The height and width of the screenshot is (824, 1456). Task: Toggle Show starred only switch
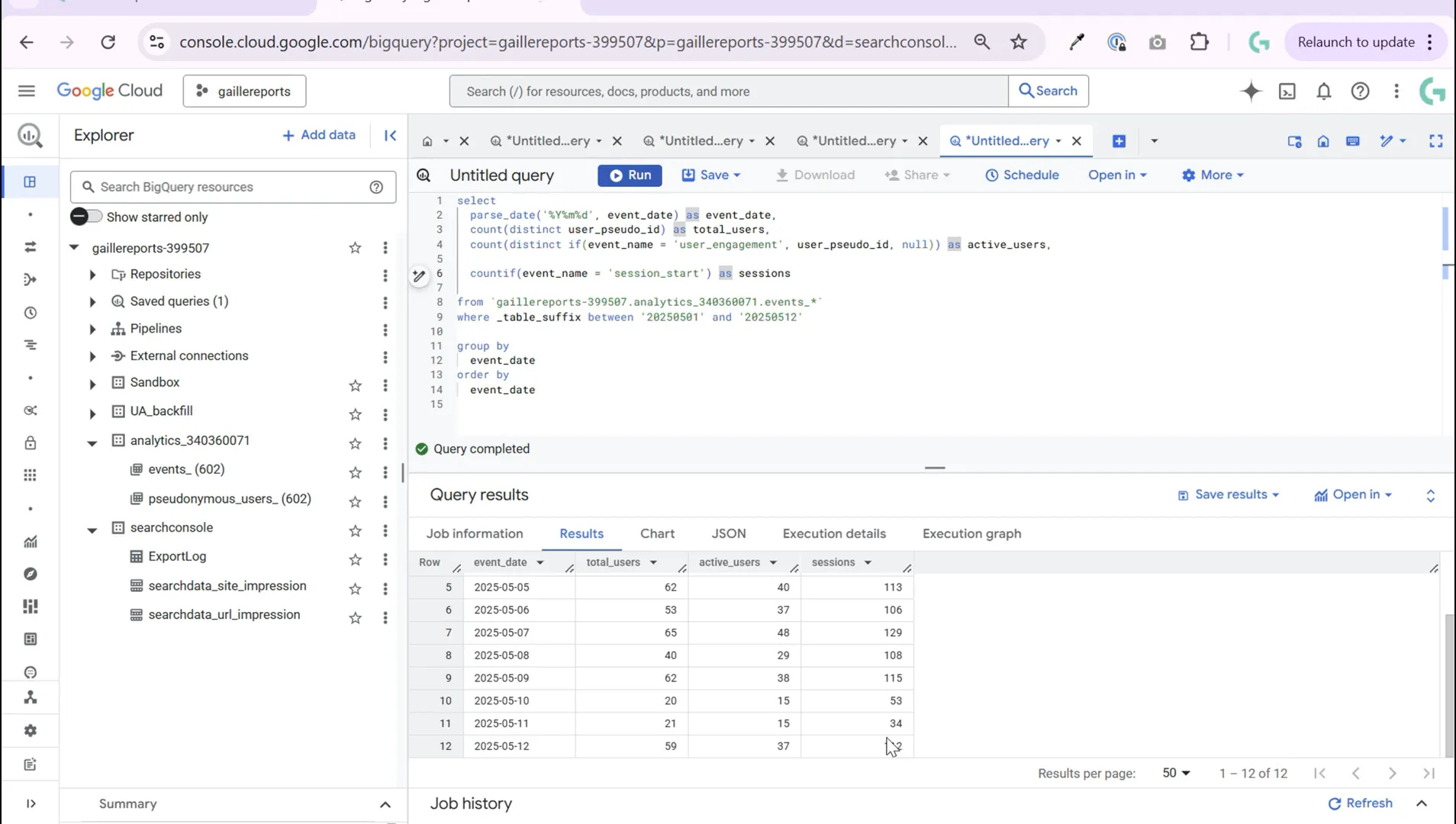point(85,217)
